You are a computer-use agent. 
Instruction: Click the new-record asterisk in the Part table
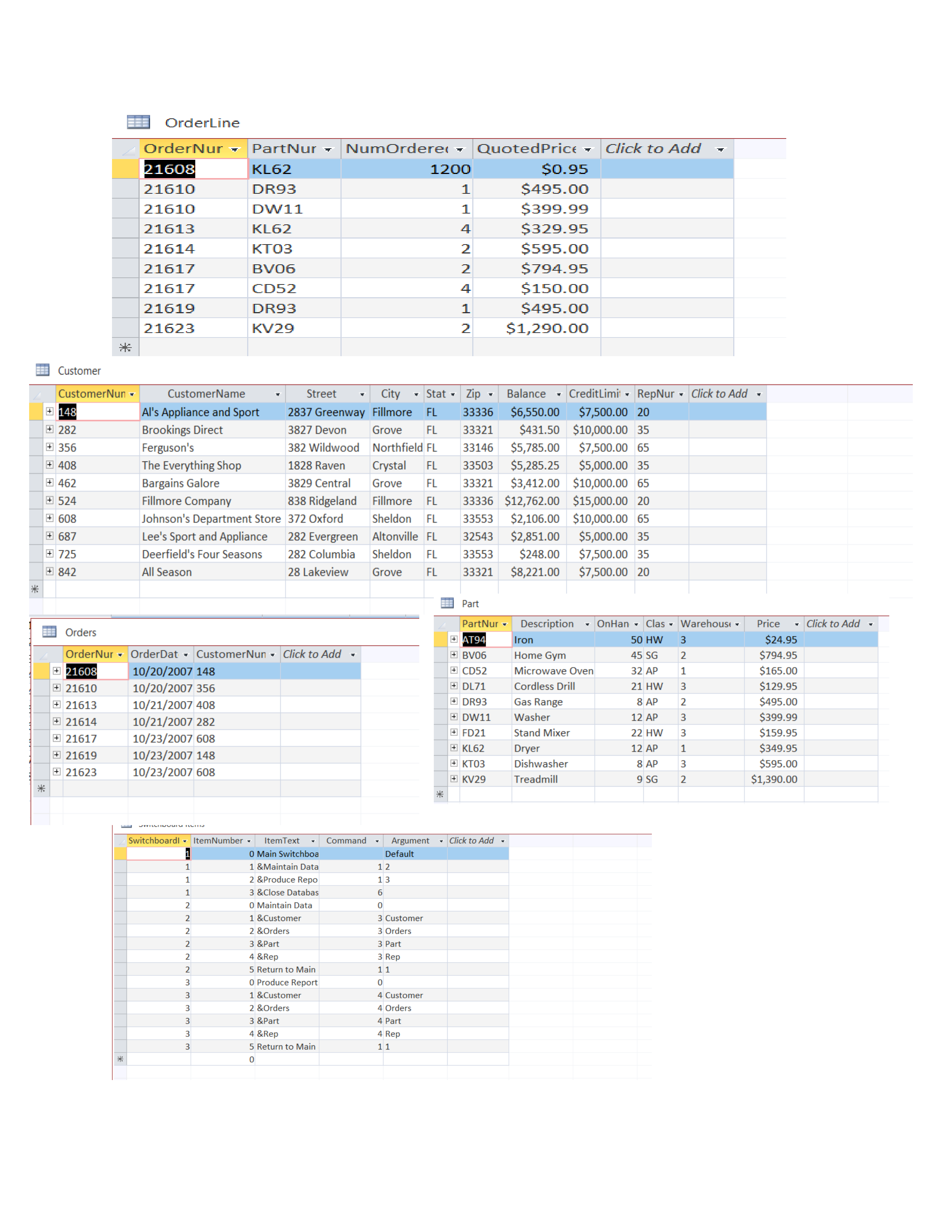[x=440, y=795]
